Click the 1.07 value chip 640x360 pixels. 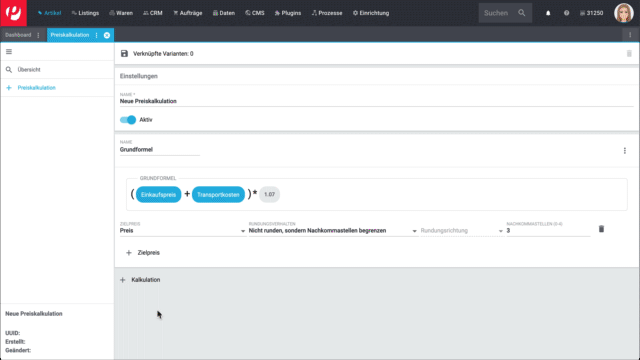[x=269, y=194]
